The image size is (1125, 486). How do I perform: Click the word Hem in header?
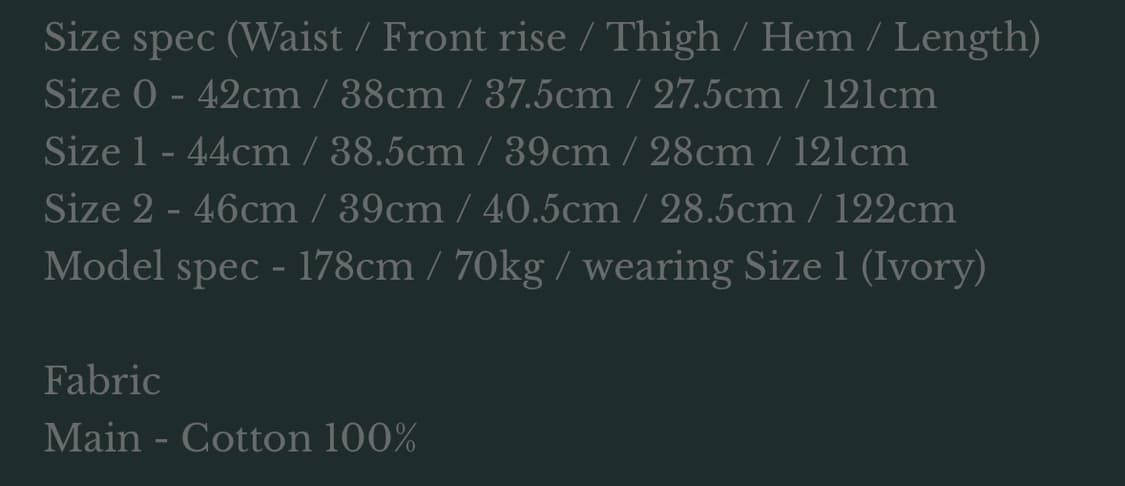click(x=807, y=38)
